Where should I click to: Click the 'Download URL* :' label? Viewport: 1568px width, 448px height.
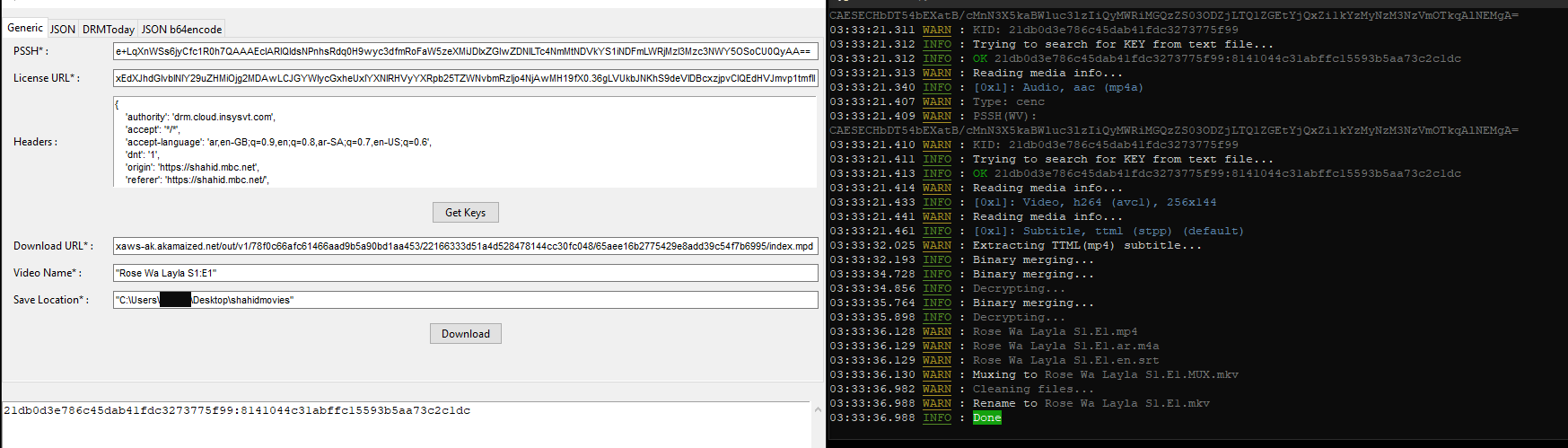[x=53, y=246]
